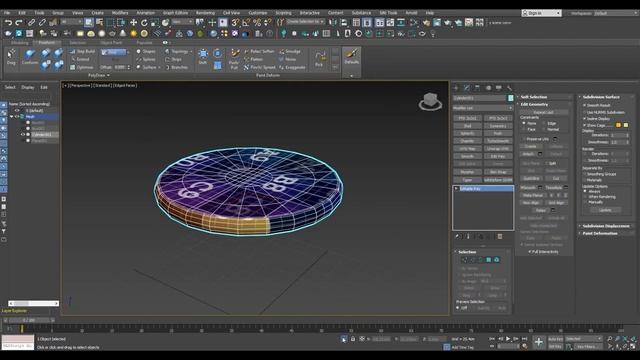Open the Motion command panel tab
The height and width of the screenshot is (360, 640).
click(488, 88)
